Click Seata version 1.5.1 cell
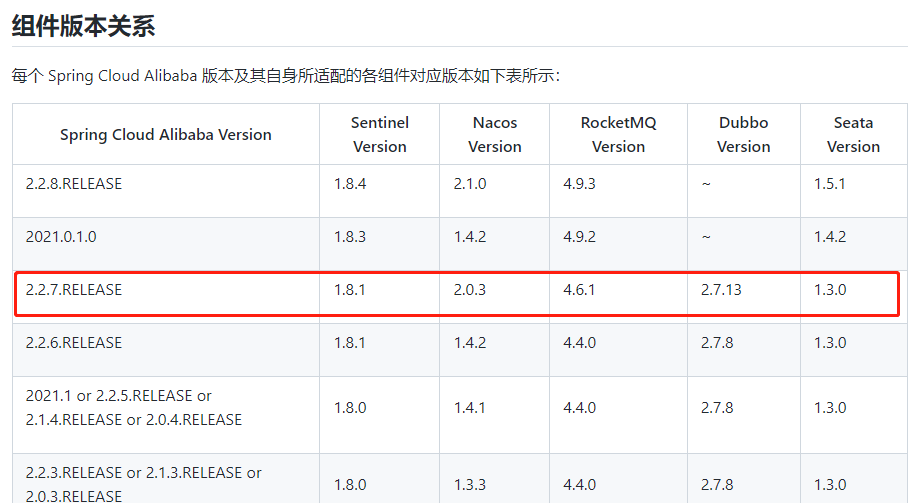 click(x=830, y=184)
